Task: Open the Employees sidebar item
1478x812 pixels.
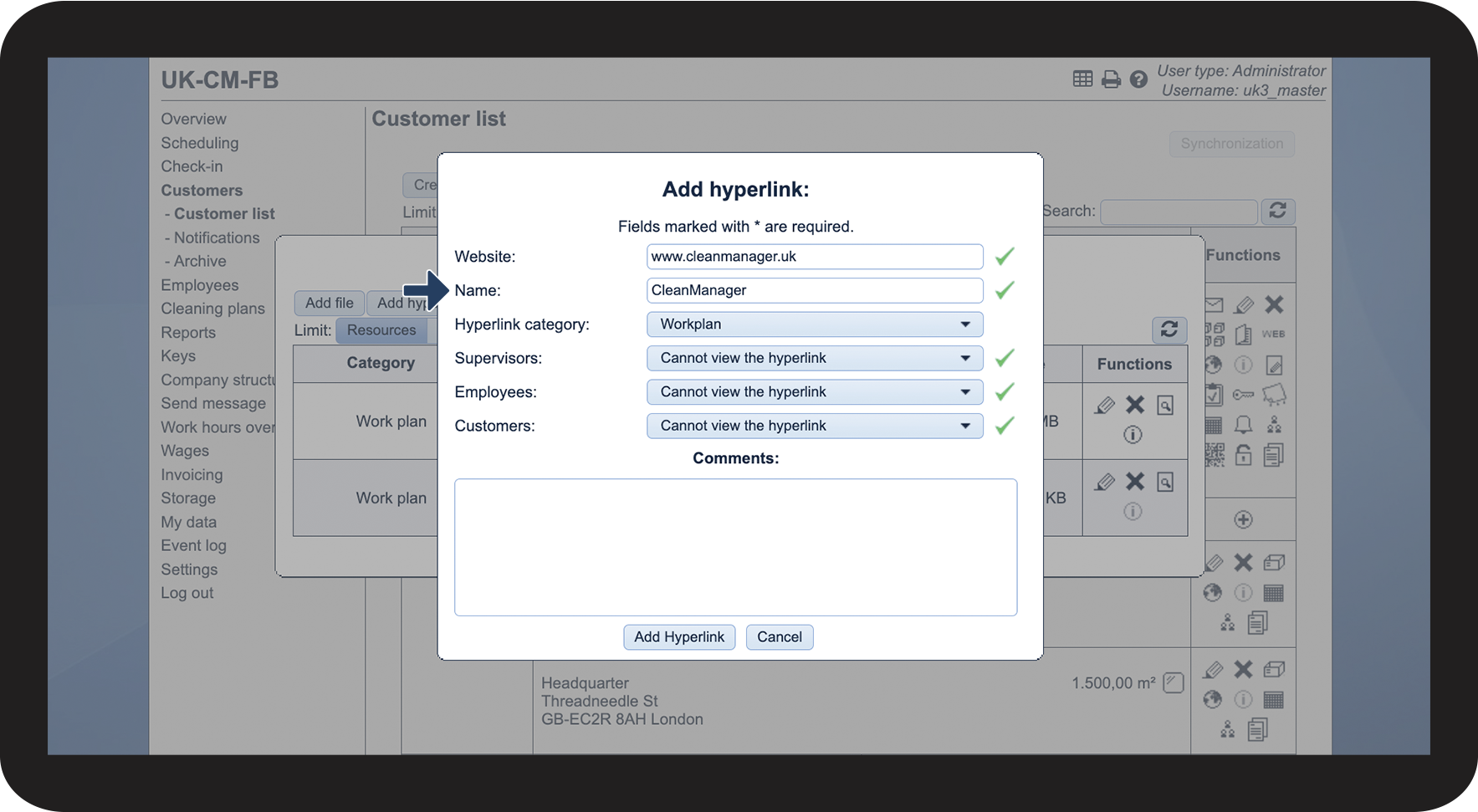Action: 200,285
